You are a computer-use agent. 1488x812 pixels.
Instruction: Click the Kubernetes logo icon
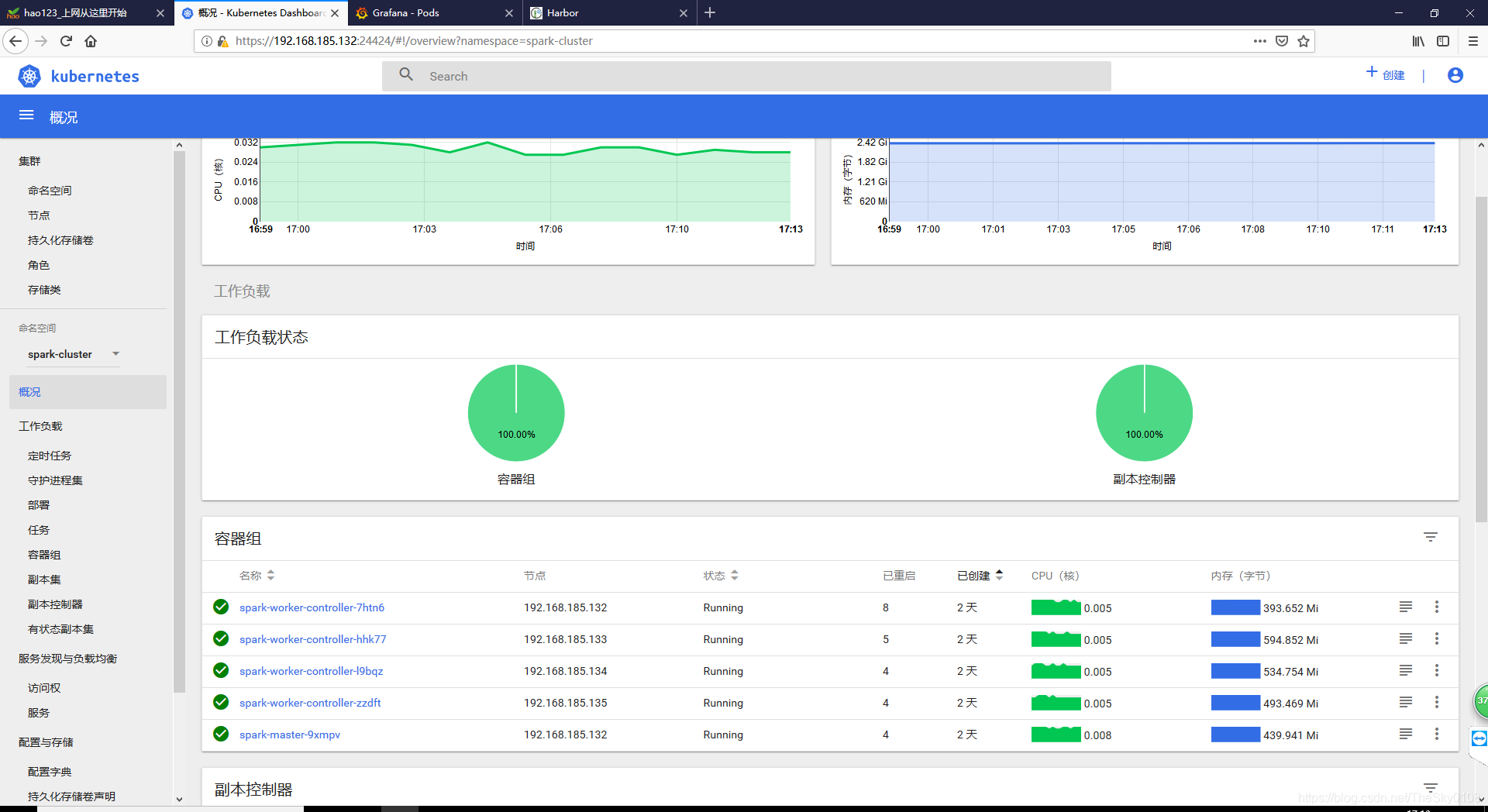tap(29, 76)
